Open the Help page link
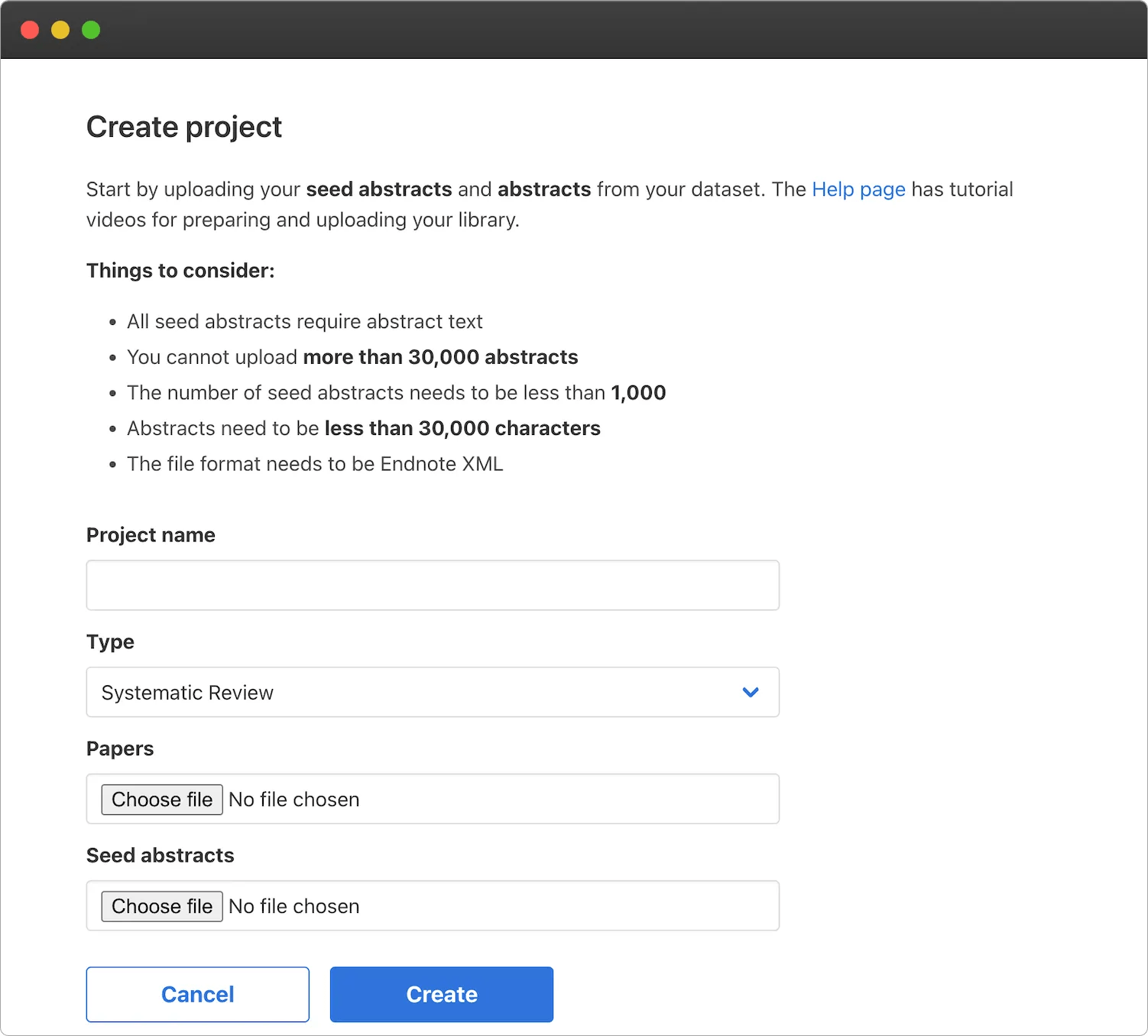 858,190
